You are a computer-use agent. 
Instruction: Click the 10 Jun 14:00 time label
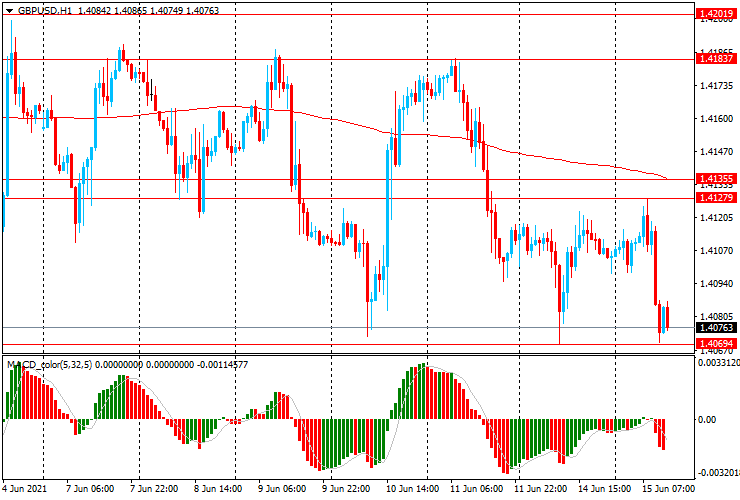click(x=412, y=488)
